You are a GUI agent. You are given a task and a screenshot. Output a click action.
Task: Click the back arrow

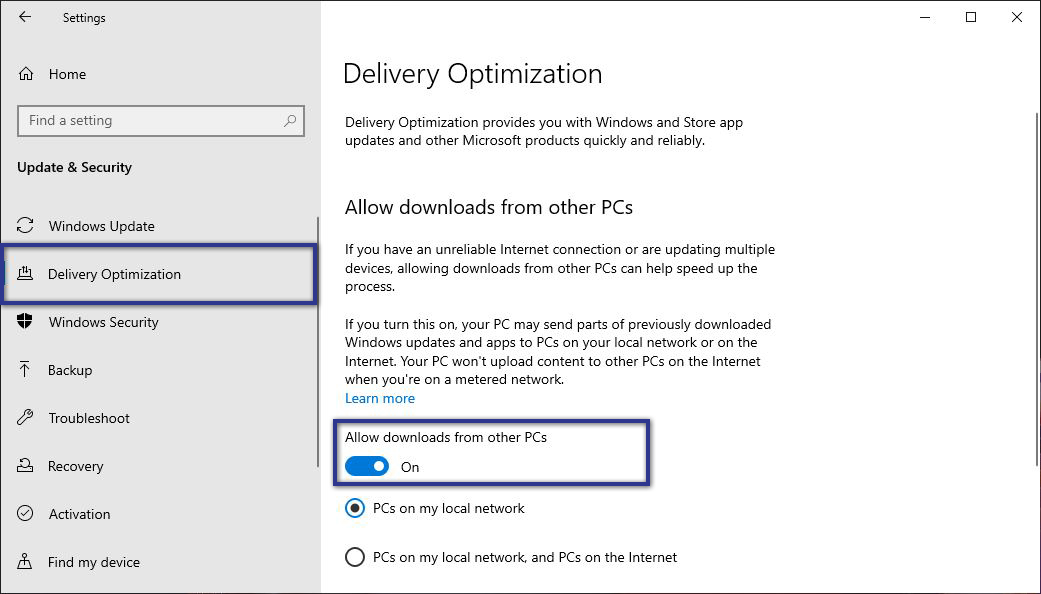pyautogui.click(x=24, y=17)
